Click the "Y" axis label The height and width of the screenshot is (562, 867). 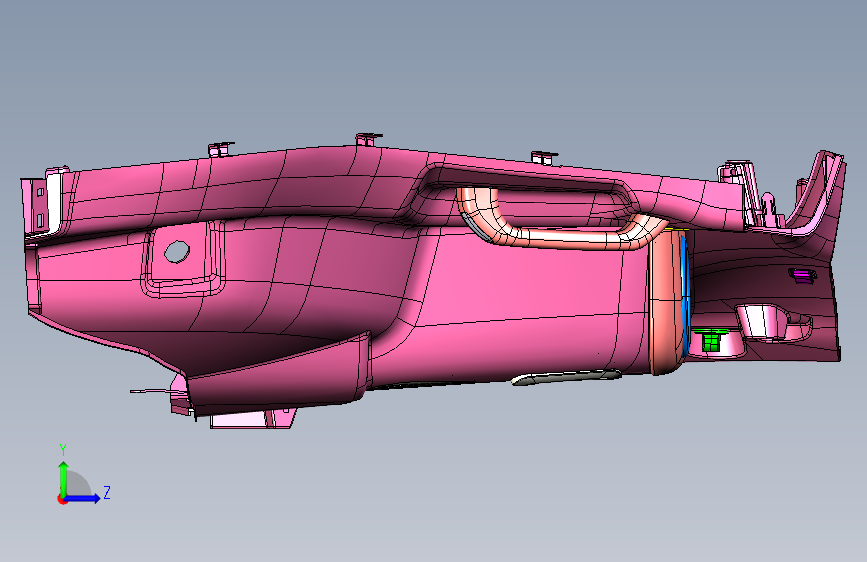(63, 450)
